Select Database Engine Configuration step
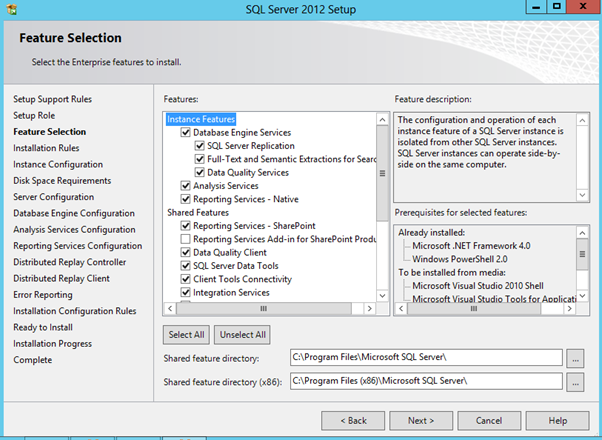 click(x=74, y=213)
